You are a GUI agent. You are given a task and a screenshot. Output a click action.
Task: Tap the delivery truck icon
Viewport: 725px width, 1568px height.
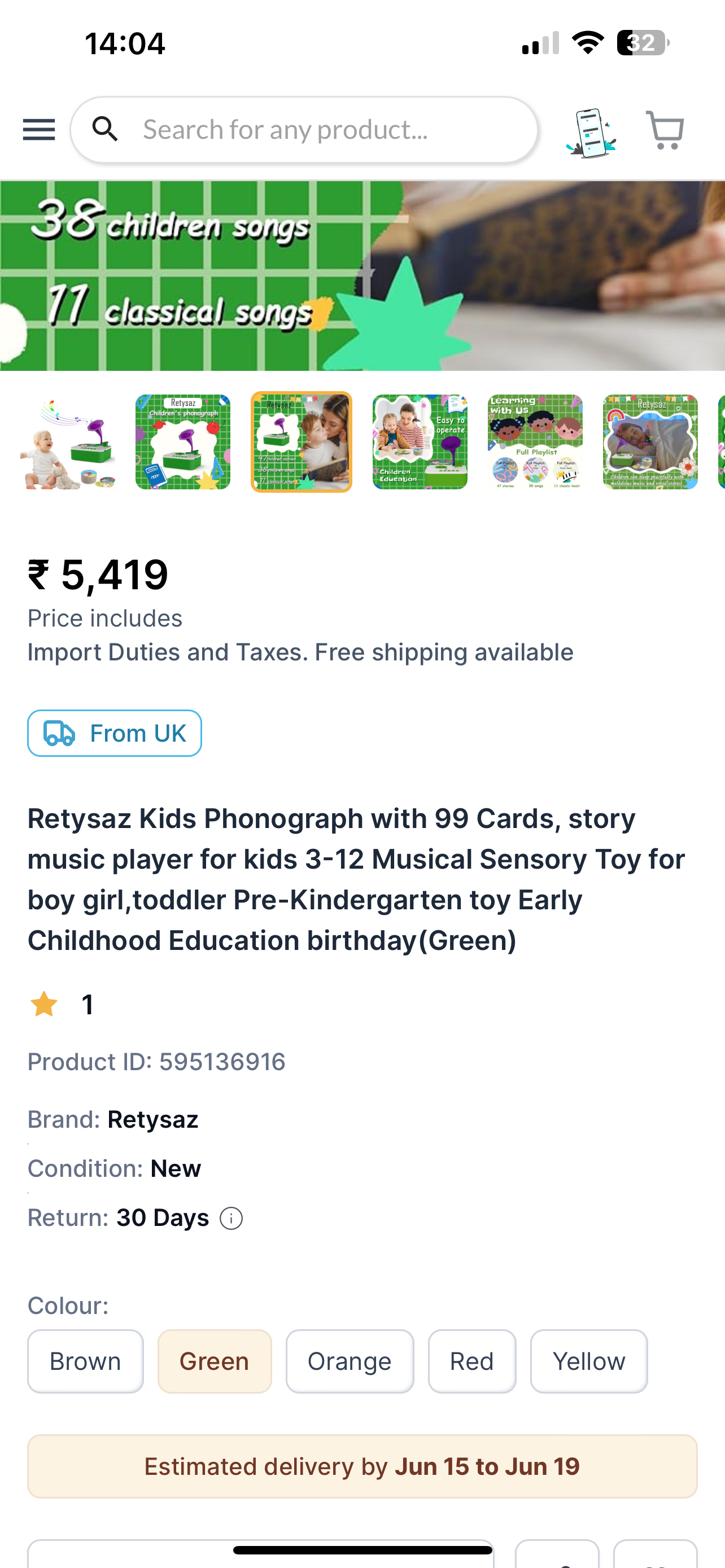click(x=60, y=733)
